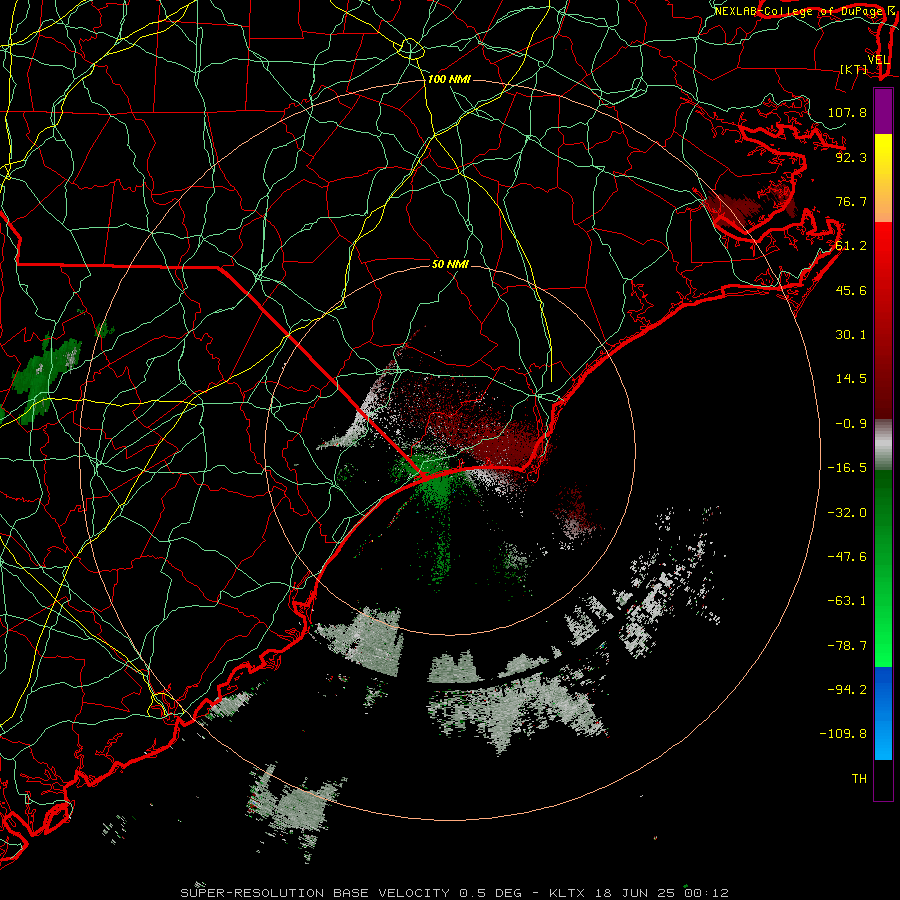900x900 pixels.
Task: Select the -32.0 scale value
Action: pyautogui.click(x=847, y=513)
